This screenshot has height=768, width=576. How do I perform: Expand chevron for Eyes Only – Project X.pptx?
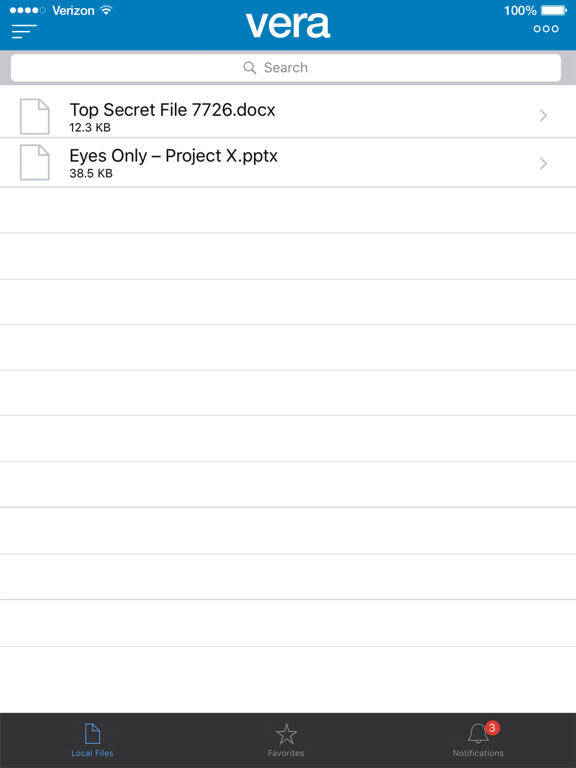(543, 163)
